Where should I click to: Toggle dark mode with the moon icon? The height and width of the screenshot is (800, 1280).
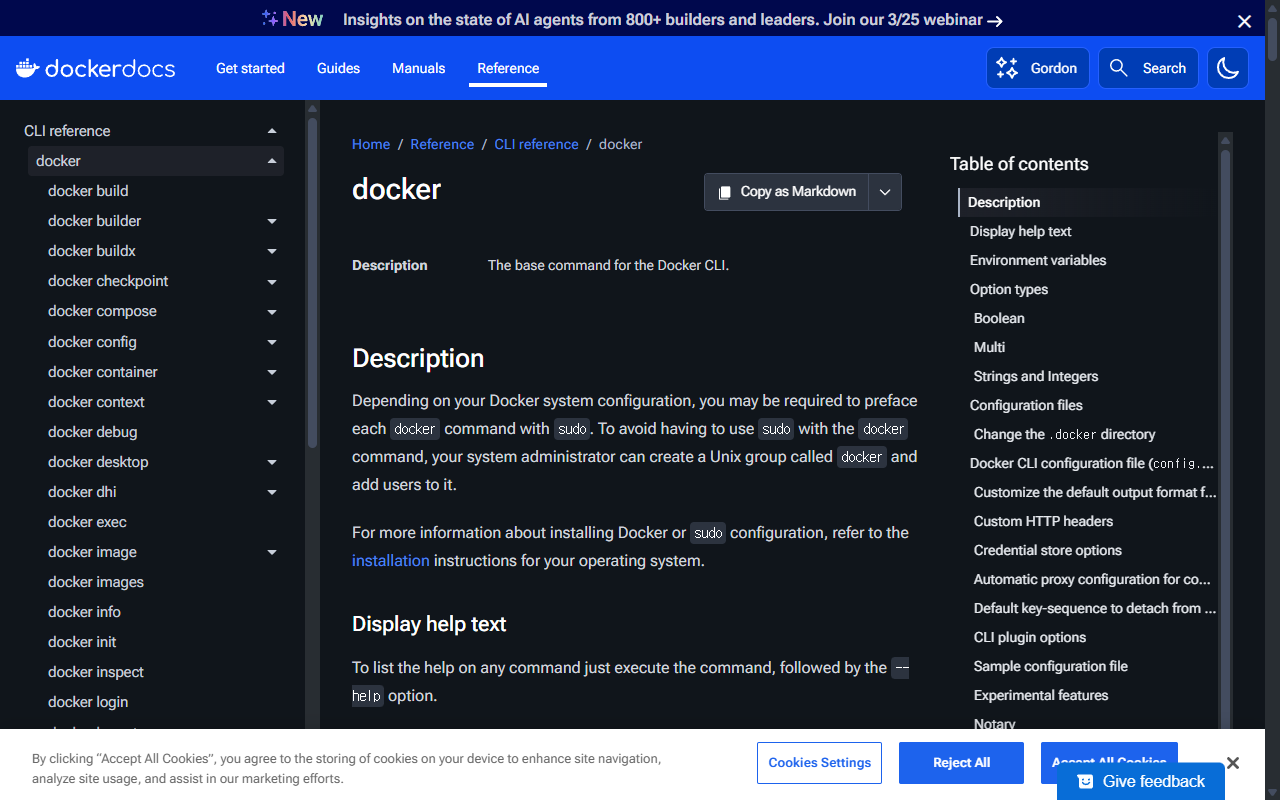click(x=1227, y=67)
